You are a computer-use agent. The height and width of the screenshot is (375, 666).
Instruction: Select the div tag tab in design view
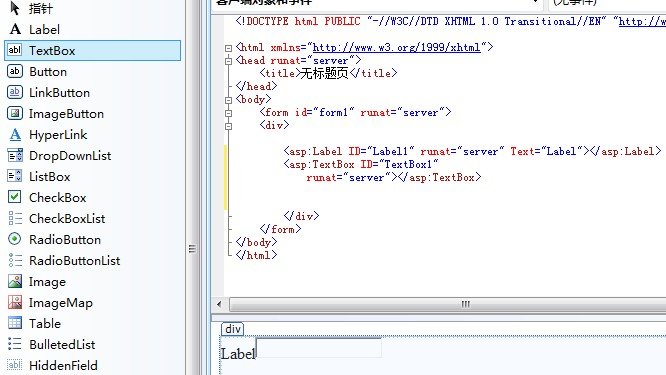(232, 329)
